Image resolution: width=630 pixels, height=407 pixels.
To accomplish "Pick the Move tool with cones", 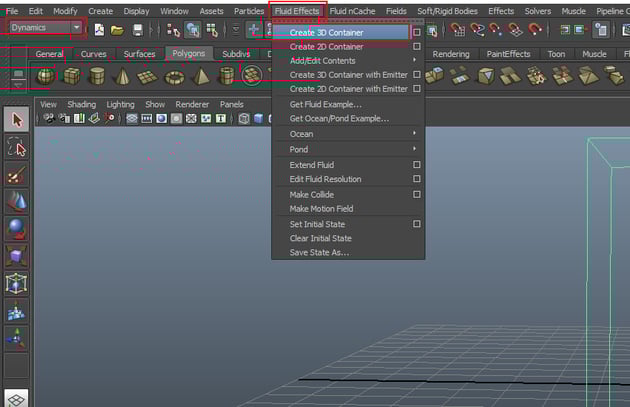I will [x=16, y=202].
